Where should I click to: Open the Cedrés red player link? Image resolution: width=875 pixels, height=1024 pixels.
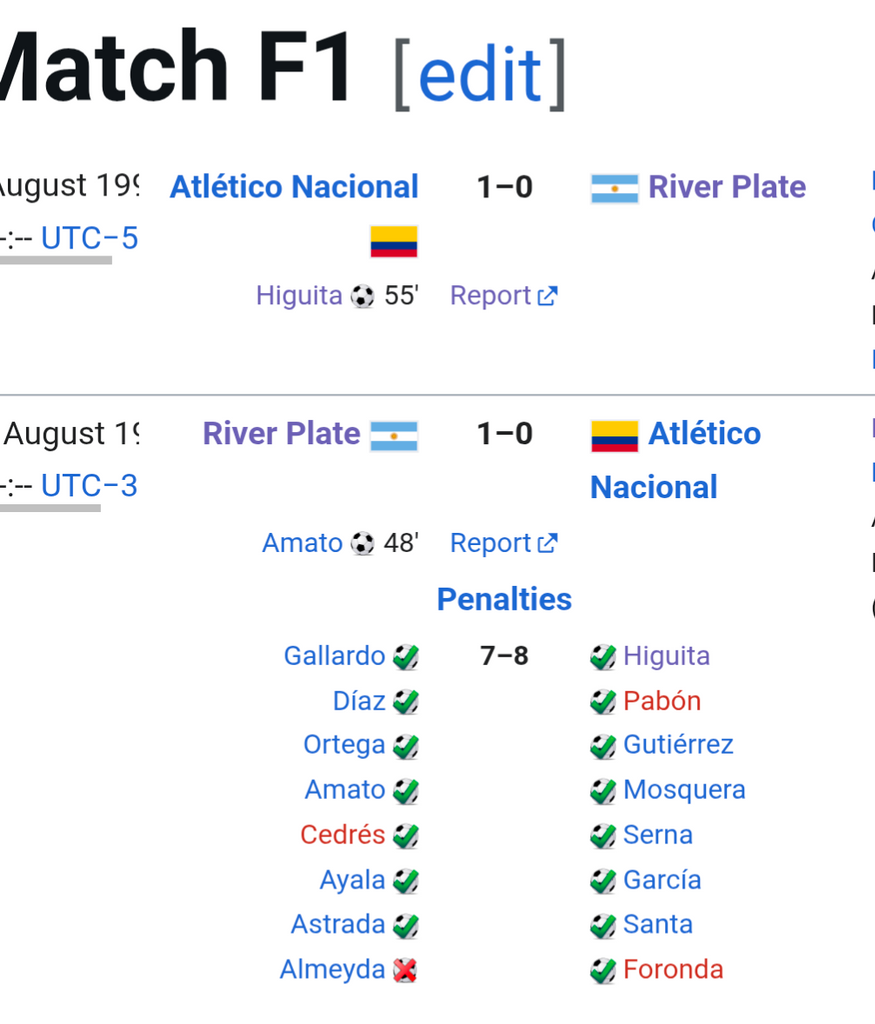coord(342,835)
